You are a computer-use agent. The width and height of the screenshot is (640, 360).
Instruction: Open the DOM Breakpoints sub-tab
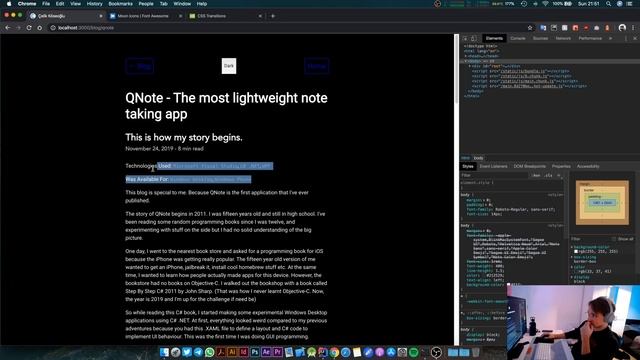point(529,166)
